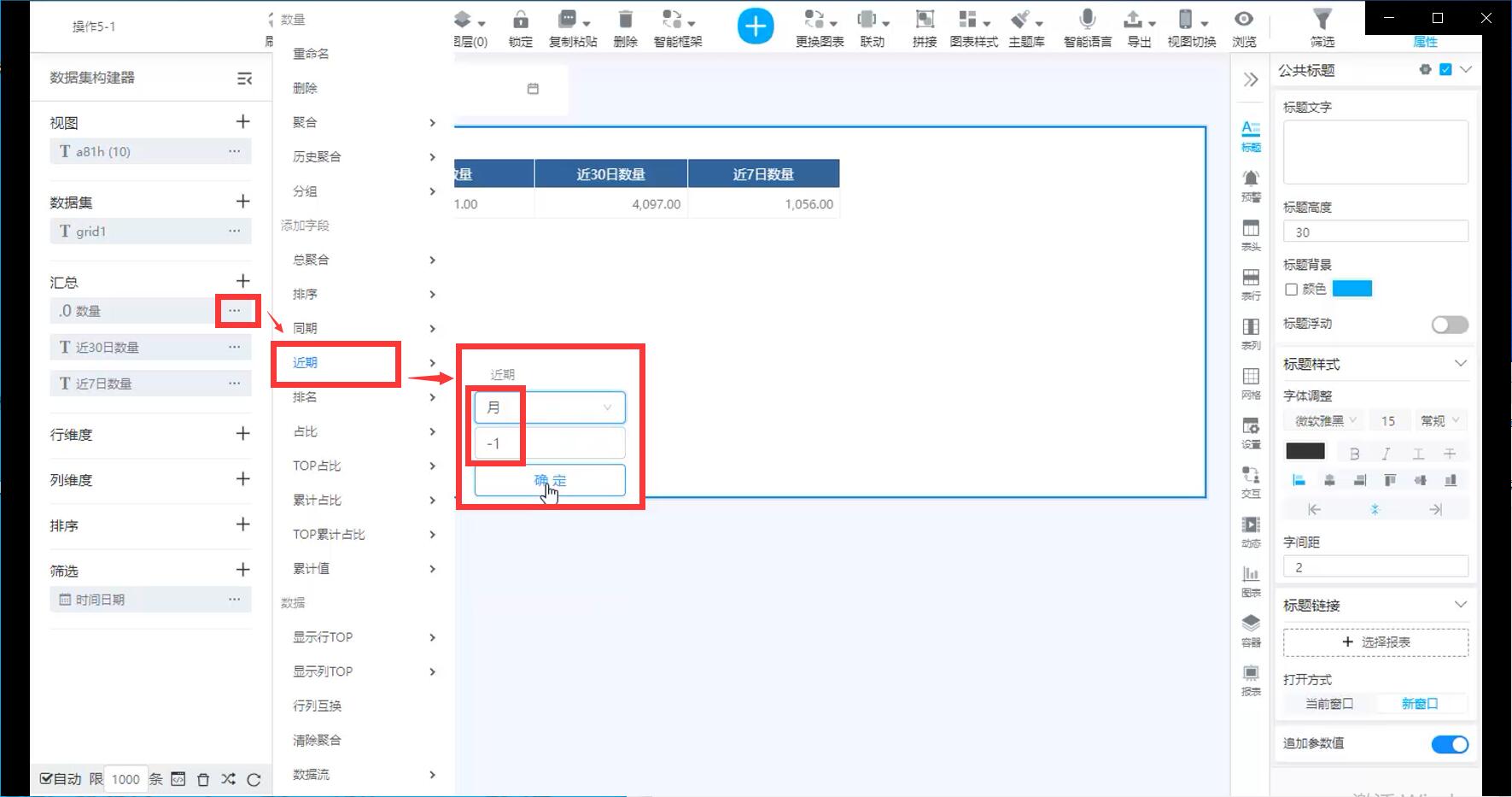Image resolution: width=1512 pixels, height=797 pixels.
Task: Collapse the 公共标题 section chevron
Action: point(1466,70)
